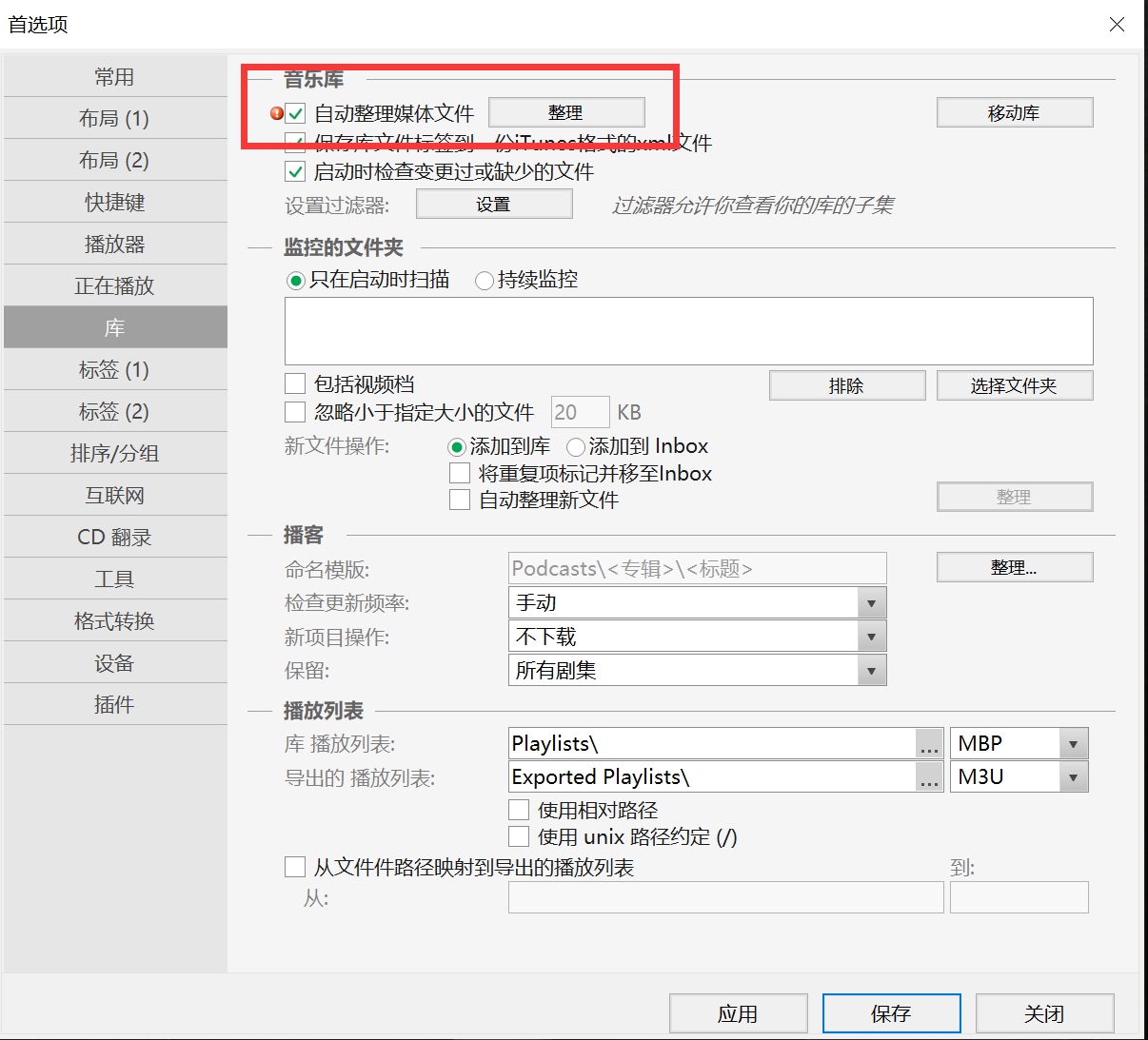The image size is (1148, 1040).
Task: Select the 持续监控 radio button
Action: (485, 281)
